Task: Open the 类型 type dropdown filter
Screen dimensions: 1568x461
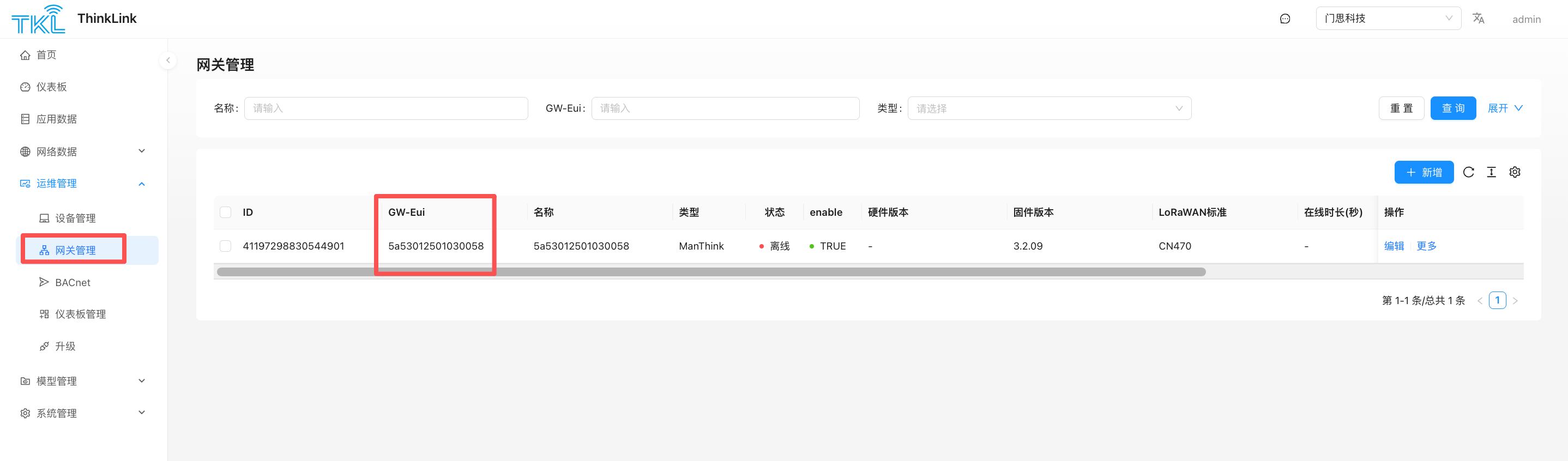Action: 1049,108
